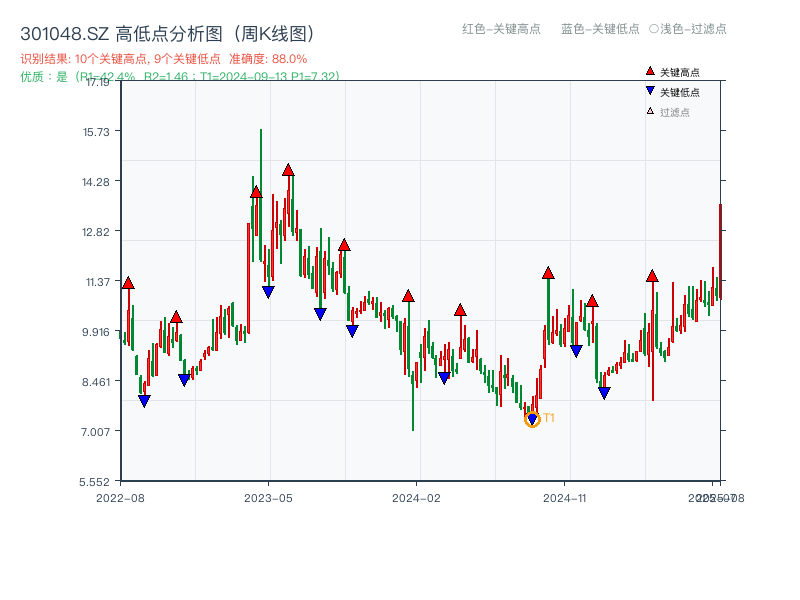Click the red marker at the 2024-11 rebound high
The width and height of the screenshot is (800, 600).
(548, 272)
